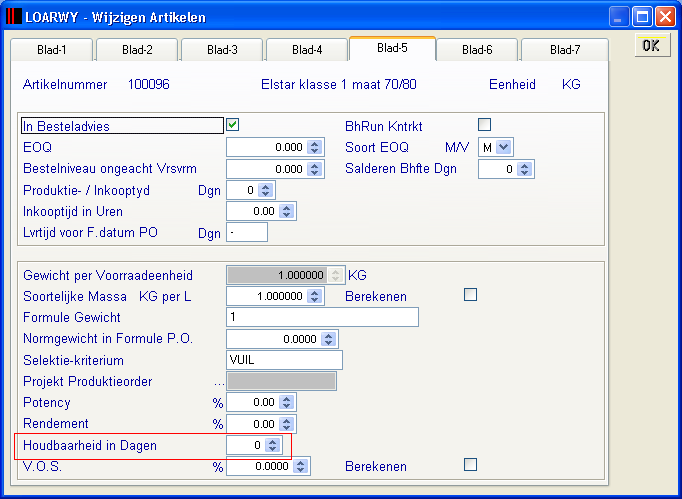Select the Blad-5 tab
Image resolution: width=682 pixels, height=499 pixels.
point(392,48)
